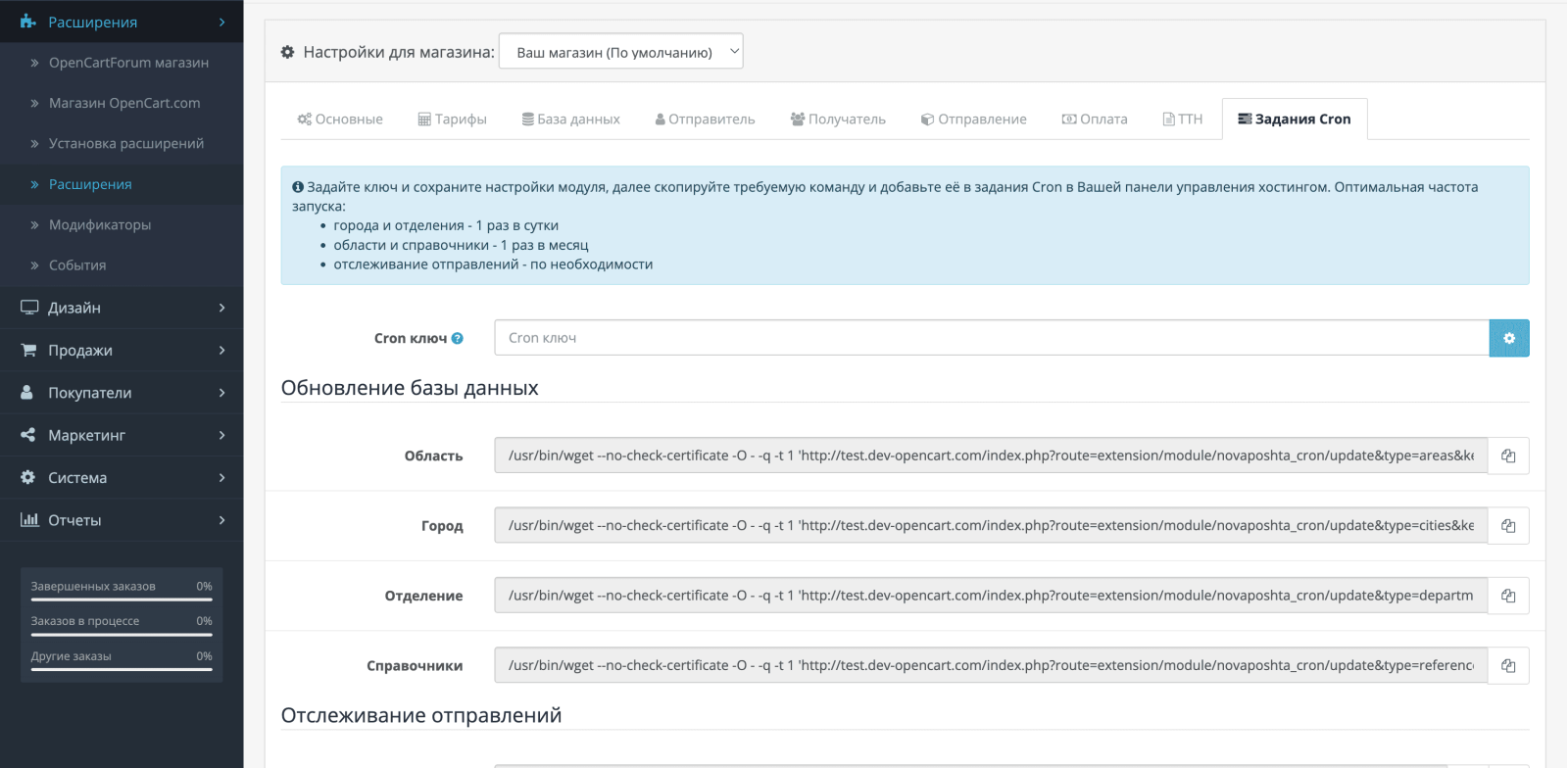Click the Заказов в процессе progress bar
Viewport: 1568px width, 768px height.
122,635
